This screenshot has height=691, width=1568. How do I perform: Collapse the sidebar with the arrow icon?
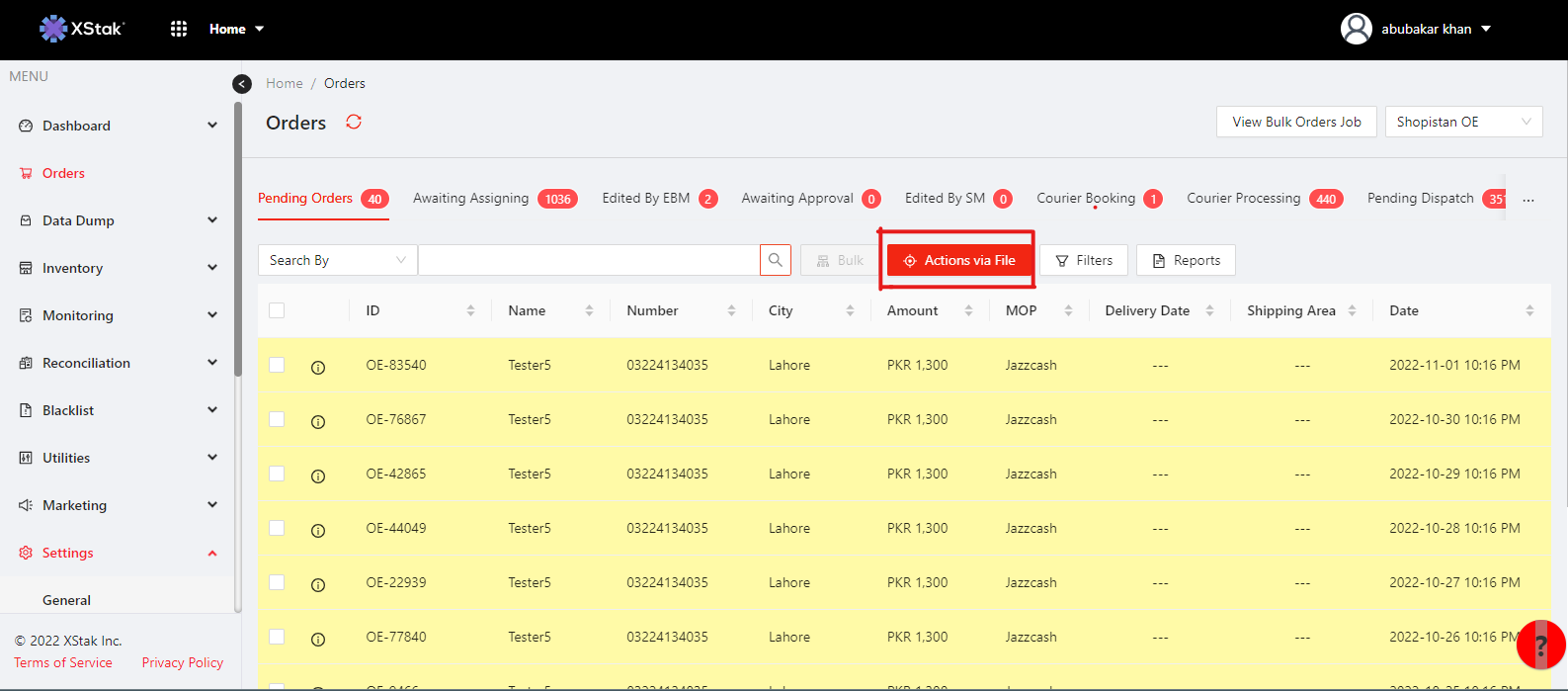tap(242, 84)
